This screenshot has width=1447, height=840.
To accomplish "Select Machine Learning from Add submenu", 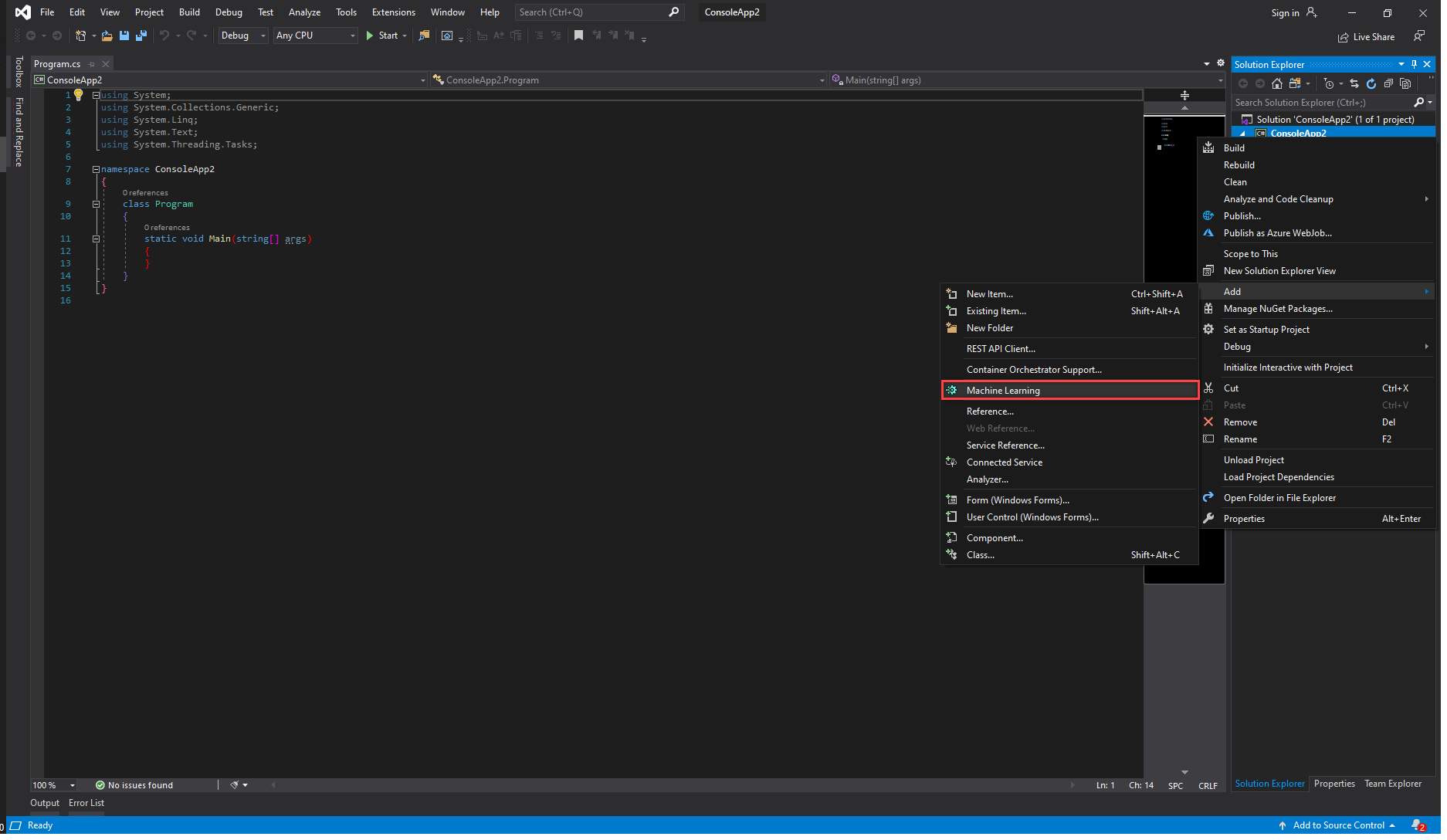I will [x=1069, y=391].
